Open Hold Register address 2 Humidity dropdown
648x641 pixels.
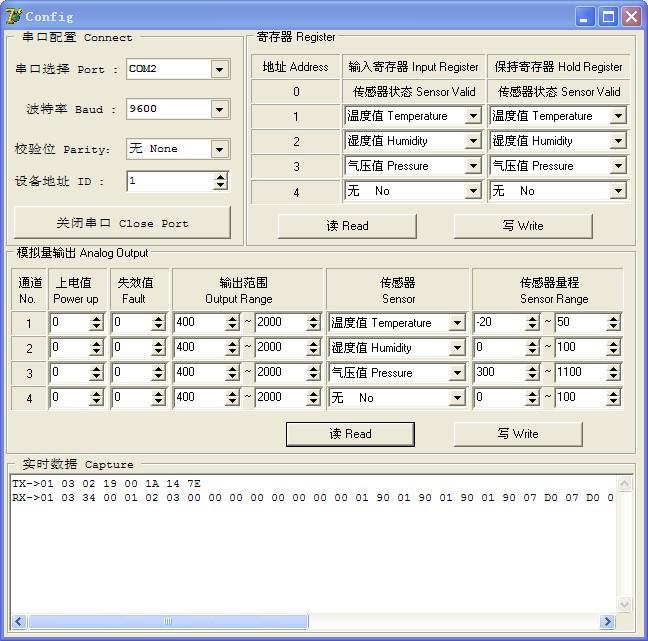618,141
